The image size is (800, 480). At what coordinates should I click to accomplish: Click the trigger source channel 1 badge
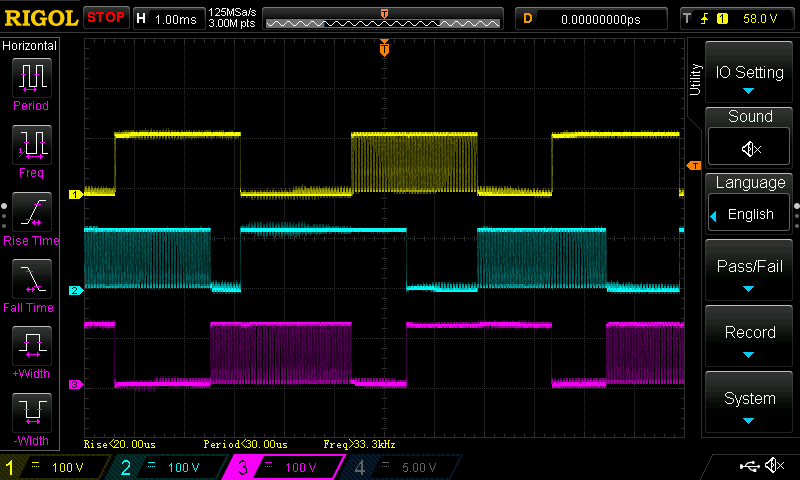click(722, 19)
